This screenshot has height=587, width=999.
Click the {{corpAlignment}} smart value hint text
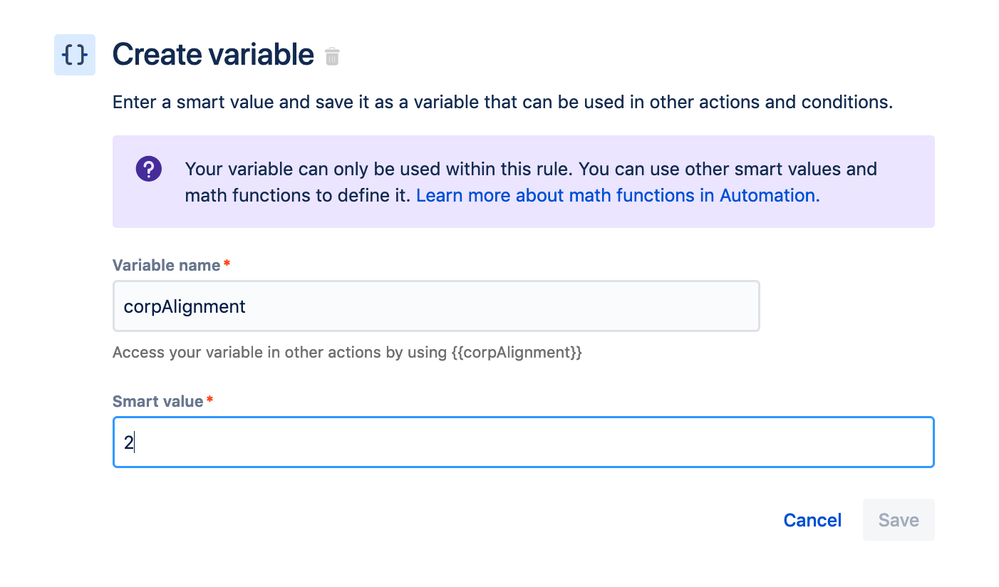517,353
